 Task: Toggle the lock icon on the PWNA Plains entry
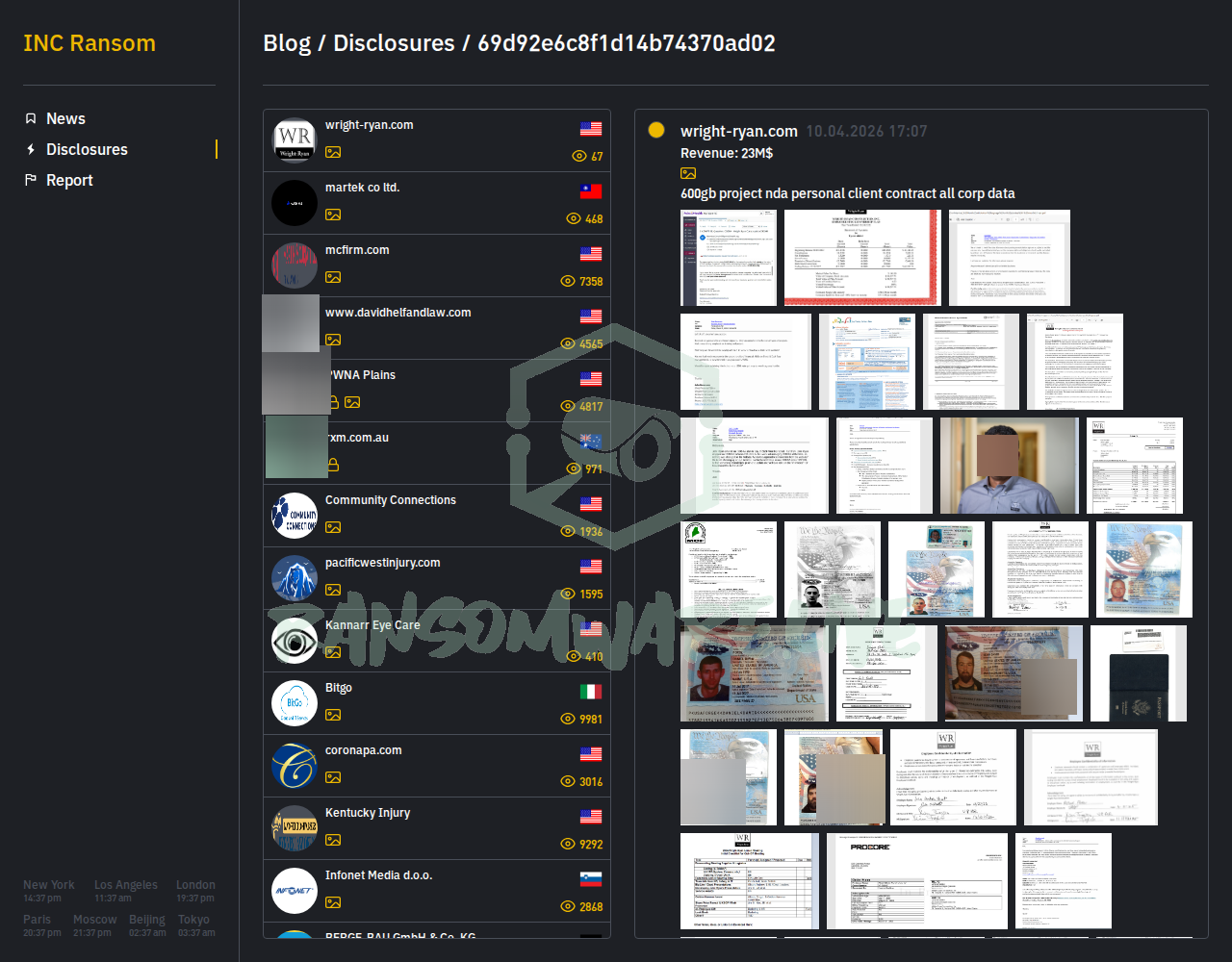[x=336, y=402]
